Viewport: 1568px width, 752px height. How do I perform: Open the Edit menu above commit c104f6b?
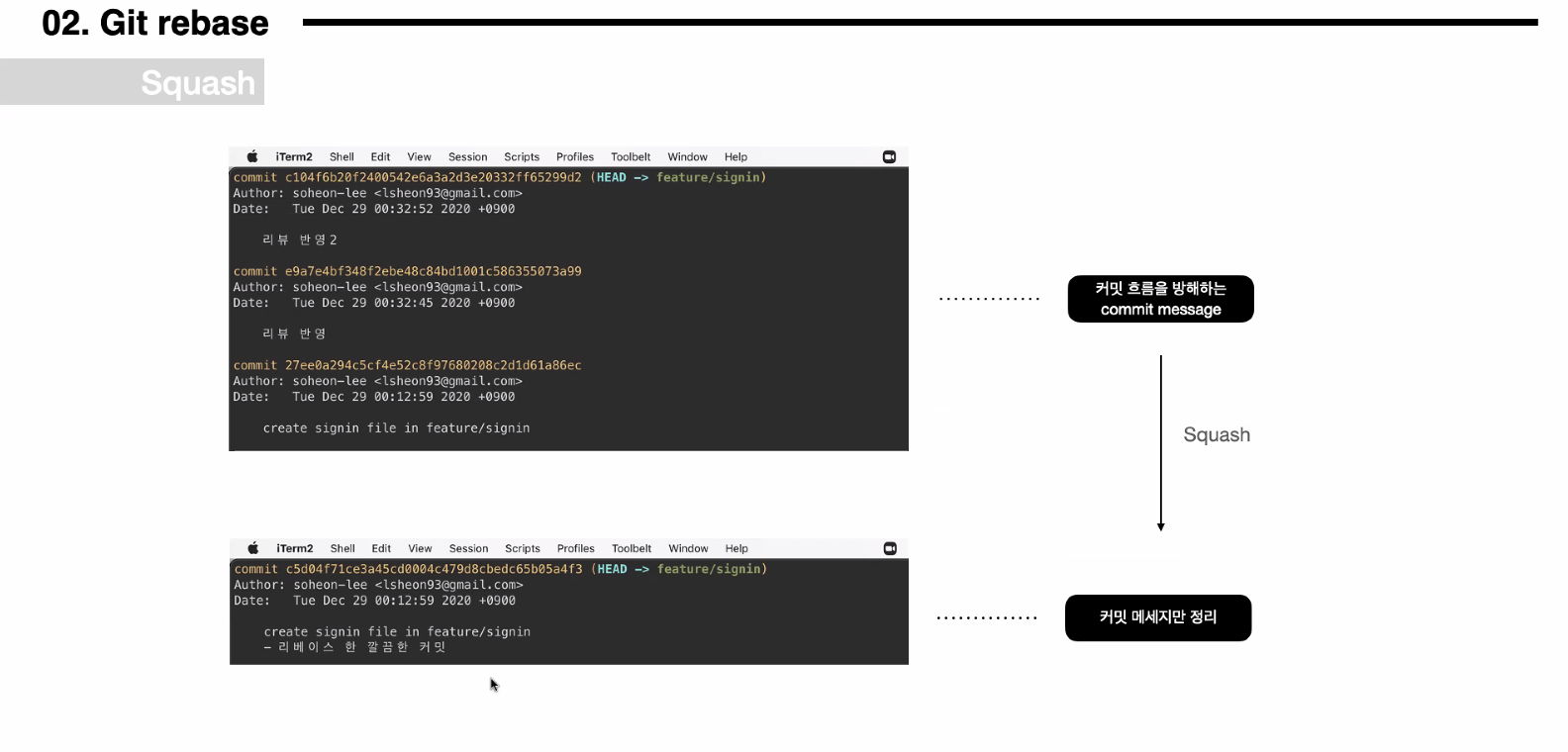pos(380,156)
